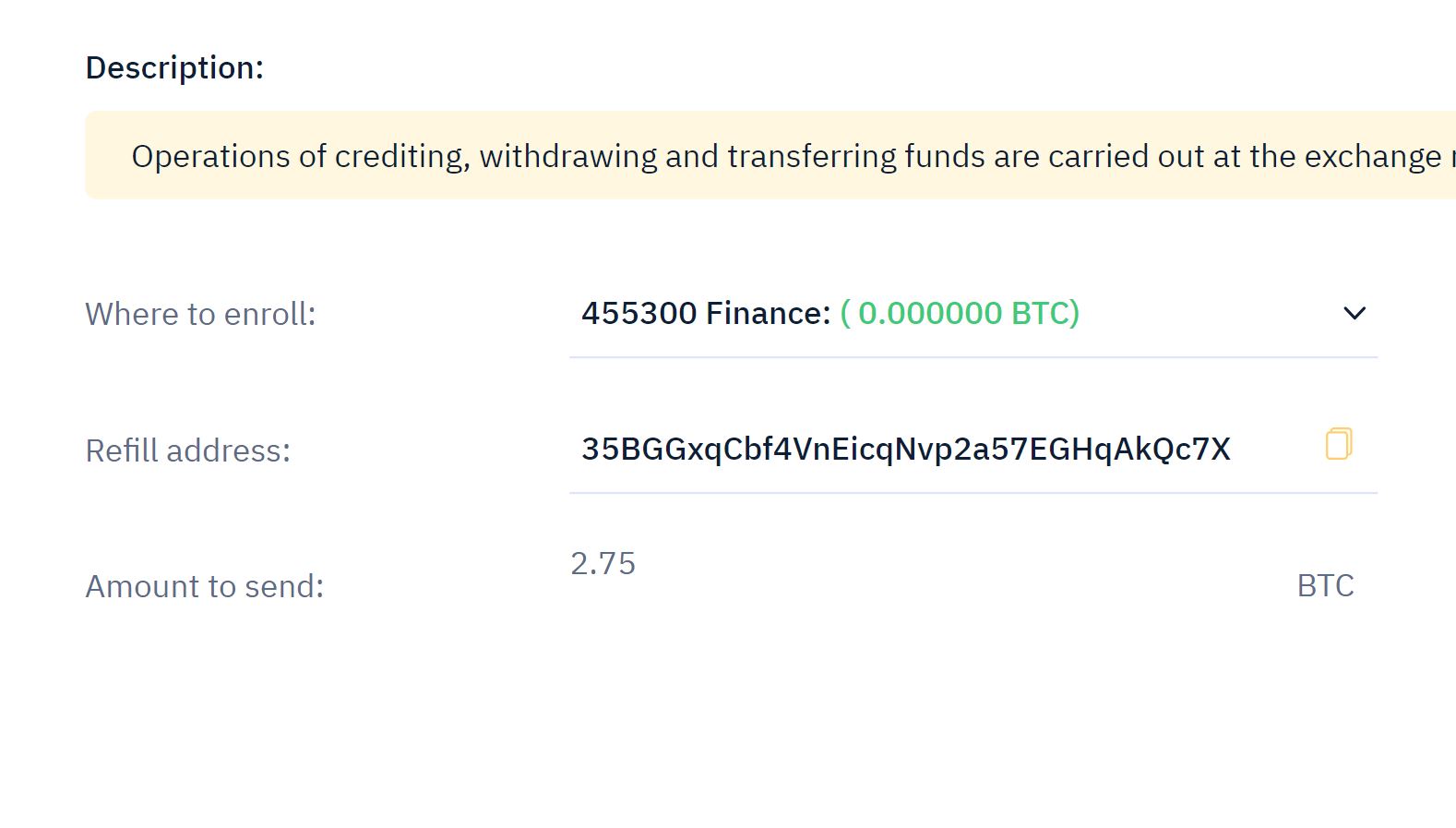
Task: Click the Description heading
Action: tap(174, 67)
